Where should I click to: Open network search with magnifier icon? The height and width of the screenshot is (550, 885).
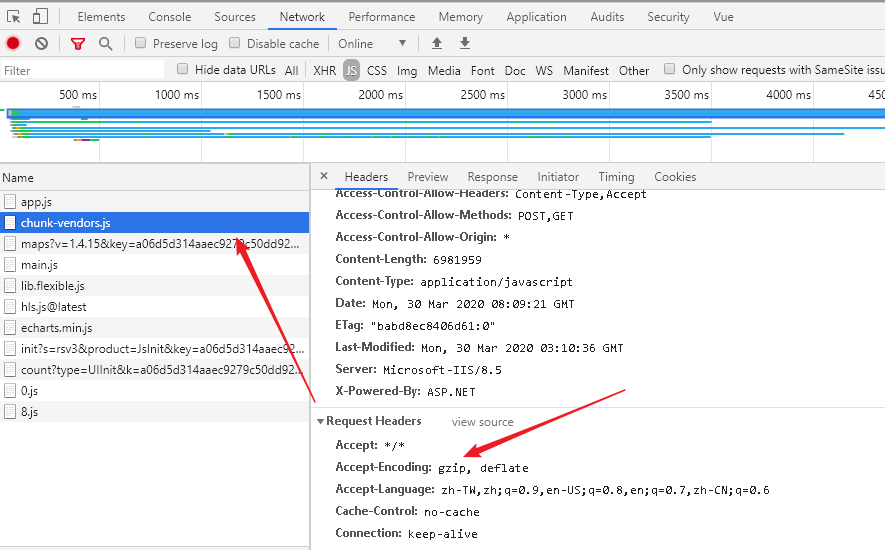pyautogui.click(x=105, y=43)
